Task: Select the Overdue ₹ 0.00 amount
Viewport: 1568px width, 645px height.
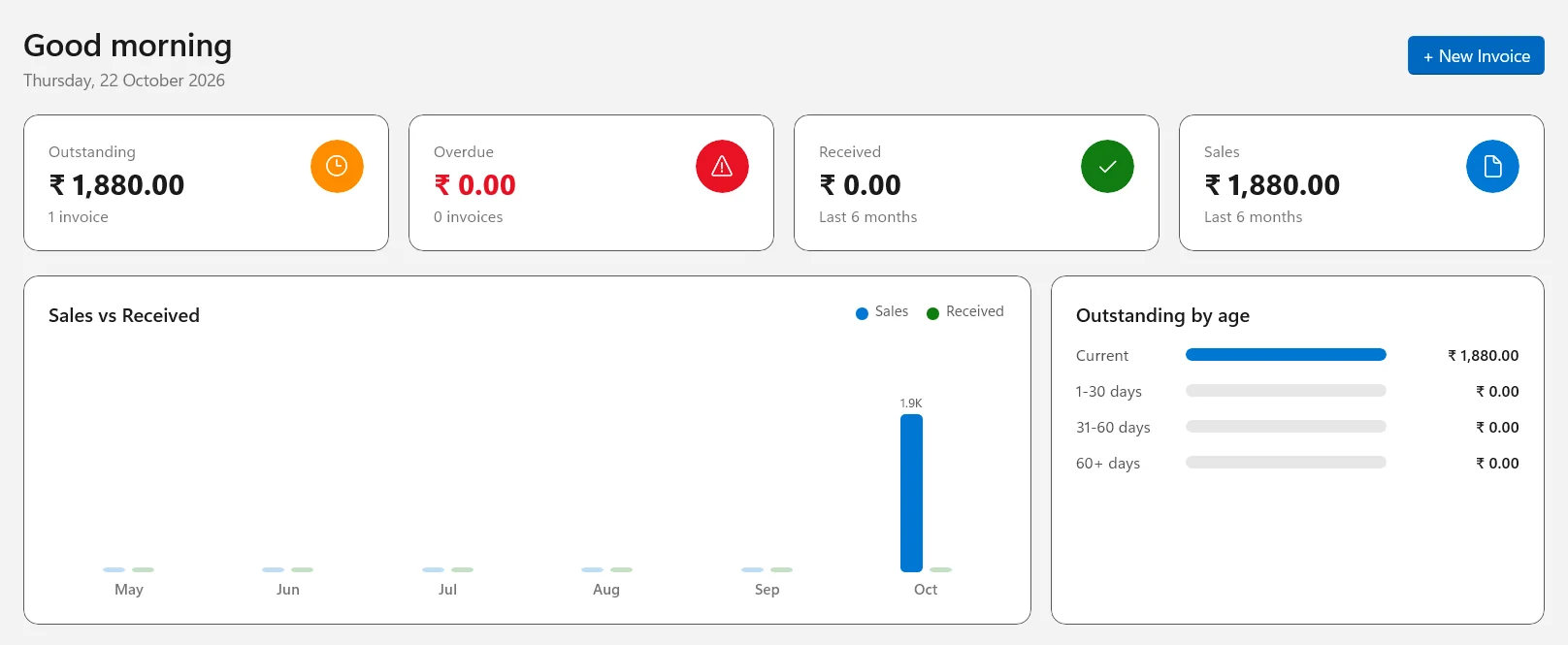Action: click(x=474, y=184)
